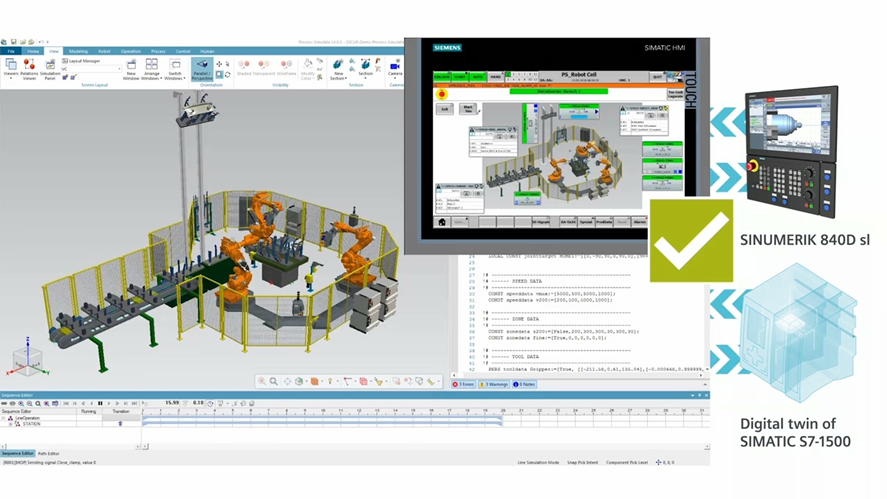Click the Zoom to Fit icon in Sequence Editor
This screenshot has width=887, height=499.
(38, 403)
